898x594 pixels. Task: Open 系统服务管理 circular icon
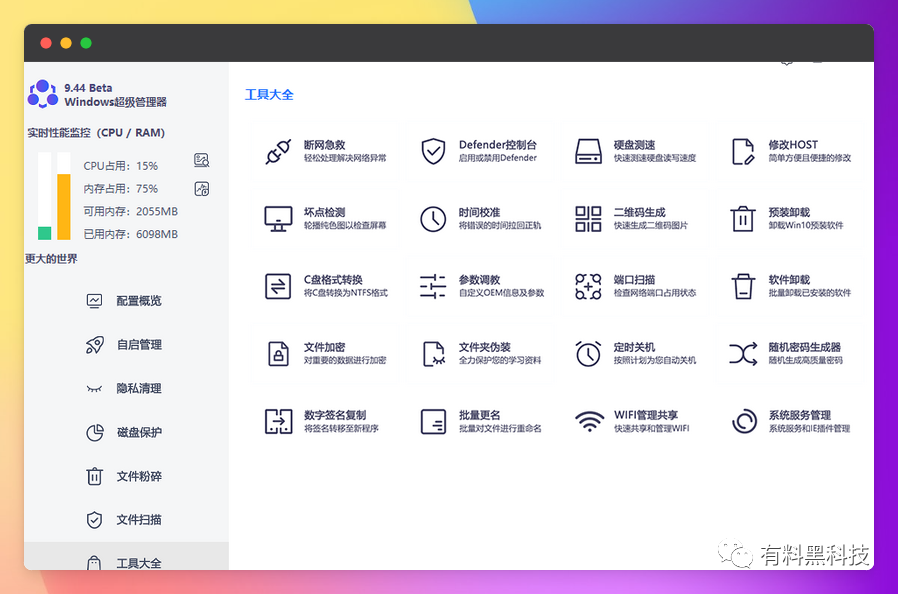point(744,421)
